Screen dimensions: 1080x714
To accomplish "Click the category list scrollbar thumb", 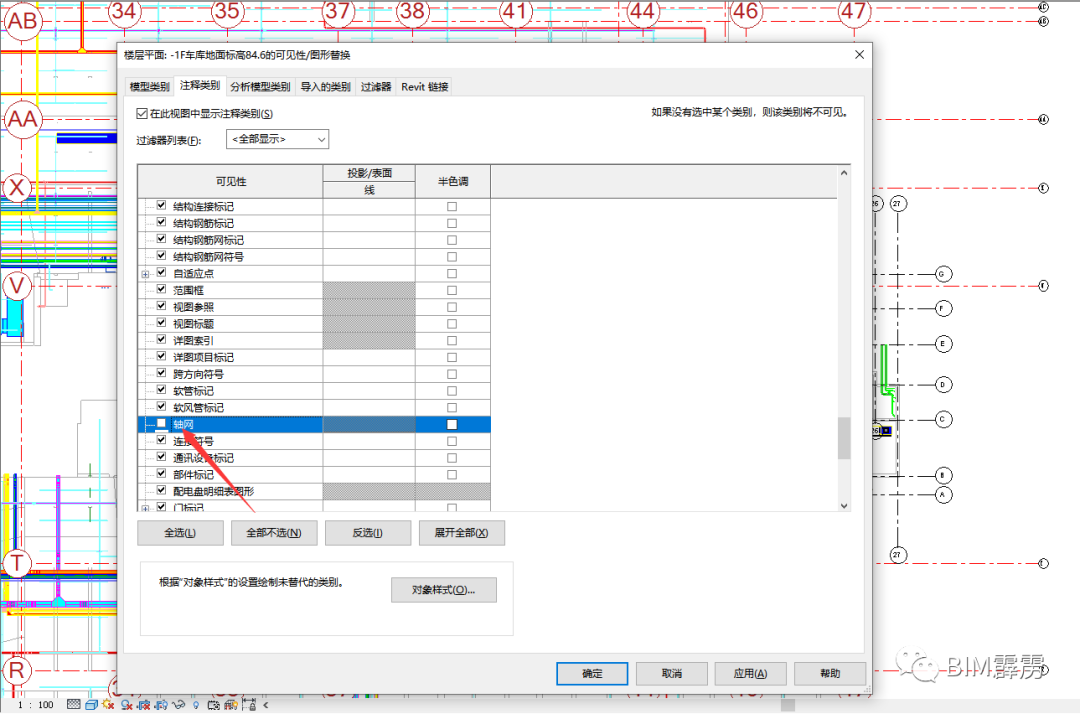I will coord(844,438).
